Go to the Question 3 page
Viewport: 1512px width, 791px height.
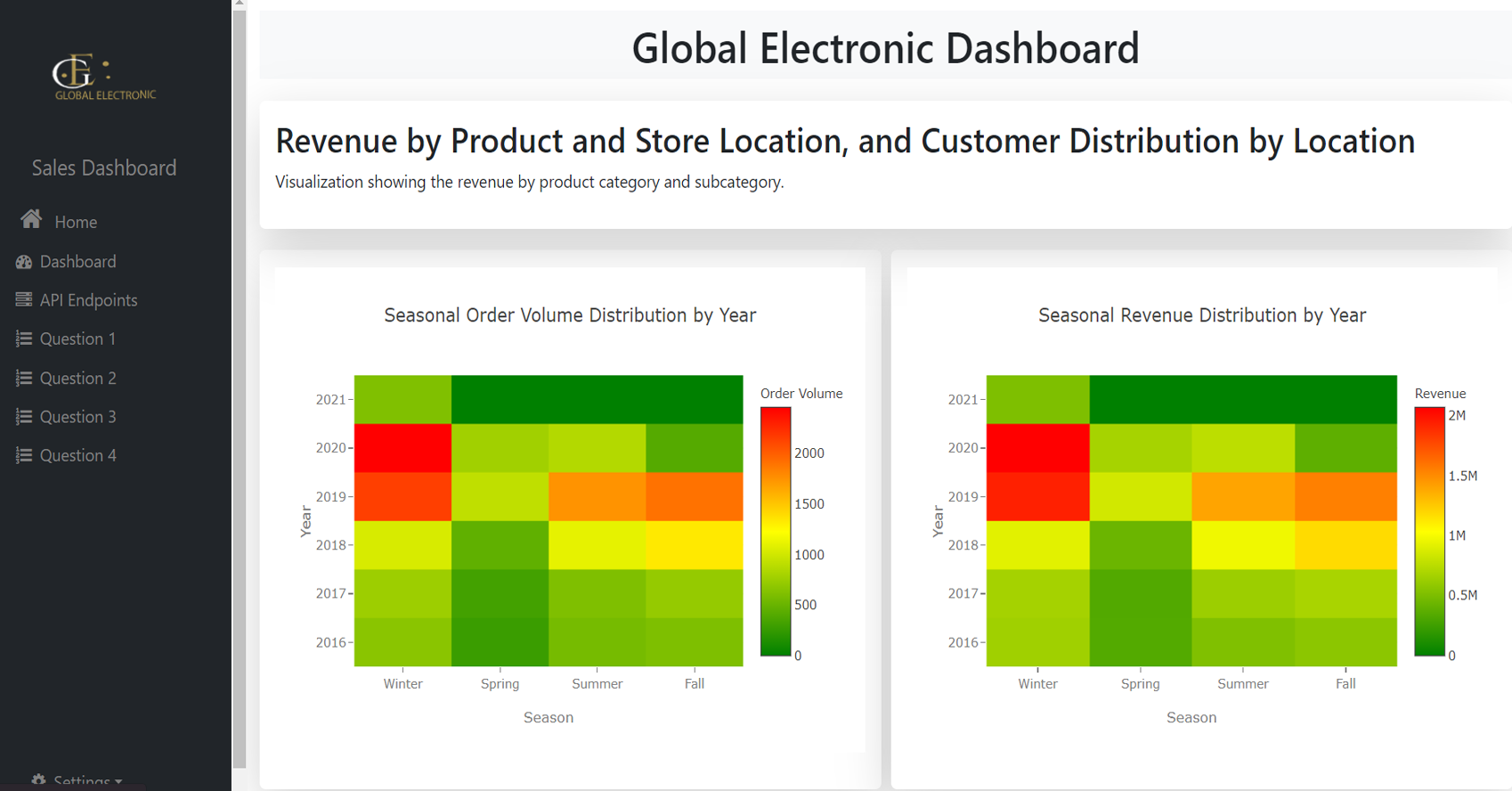77,417
